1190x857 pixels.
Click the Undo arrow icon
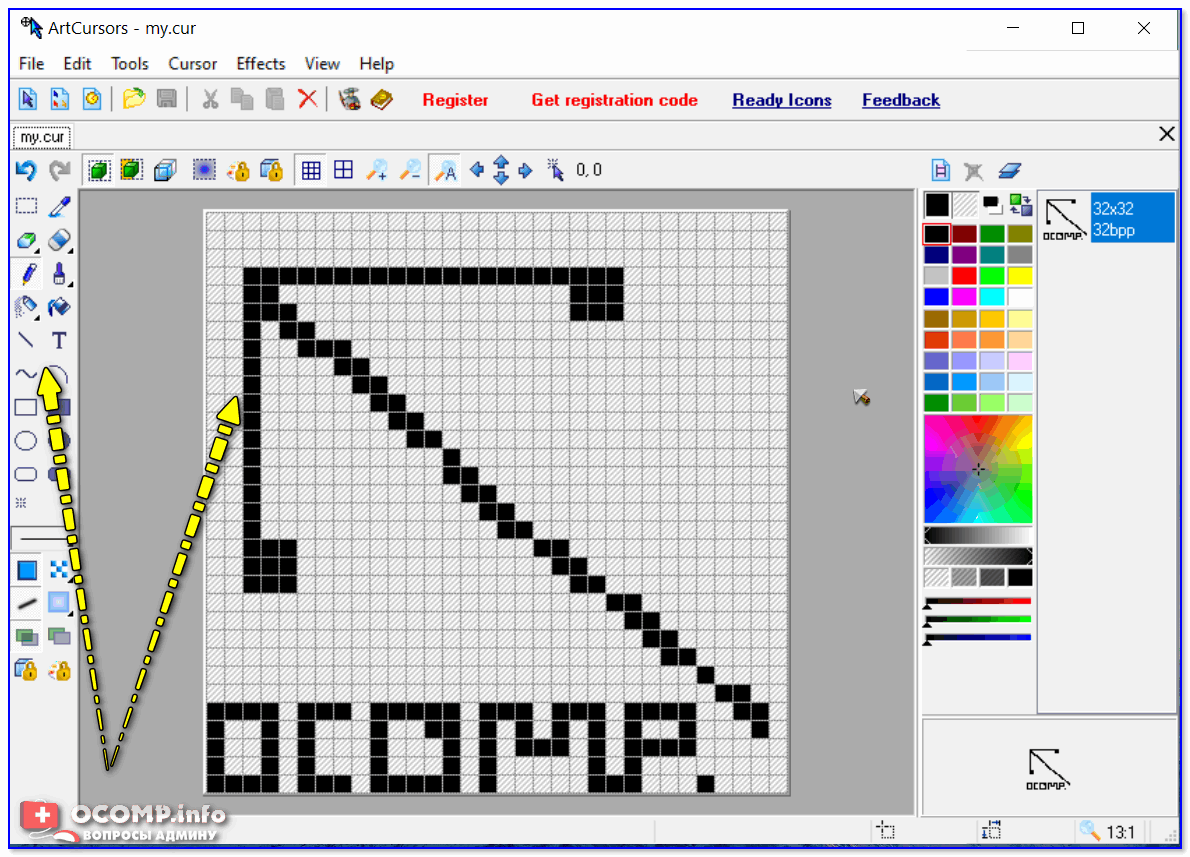pos(26,170)
